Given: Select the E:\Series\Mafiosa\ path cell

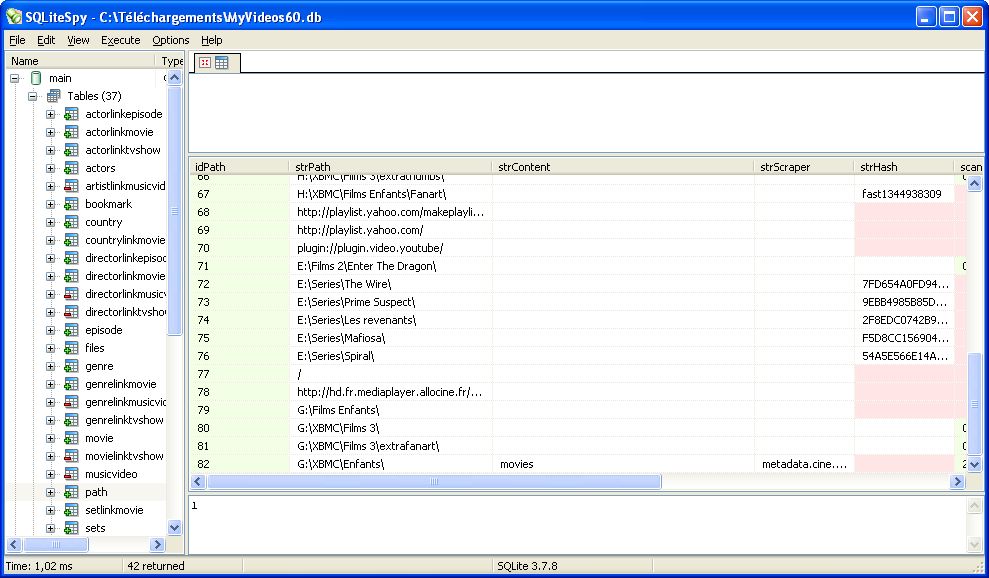Looking at the screenshot, I should (391, 338).
